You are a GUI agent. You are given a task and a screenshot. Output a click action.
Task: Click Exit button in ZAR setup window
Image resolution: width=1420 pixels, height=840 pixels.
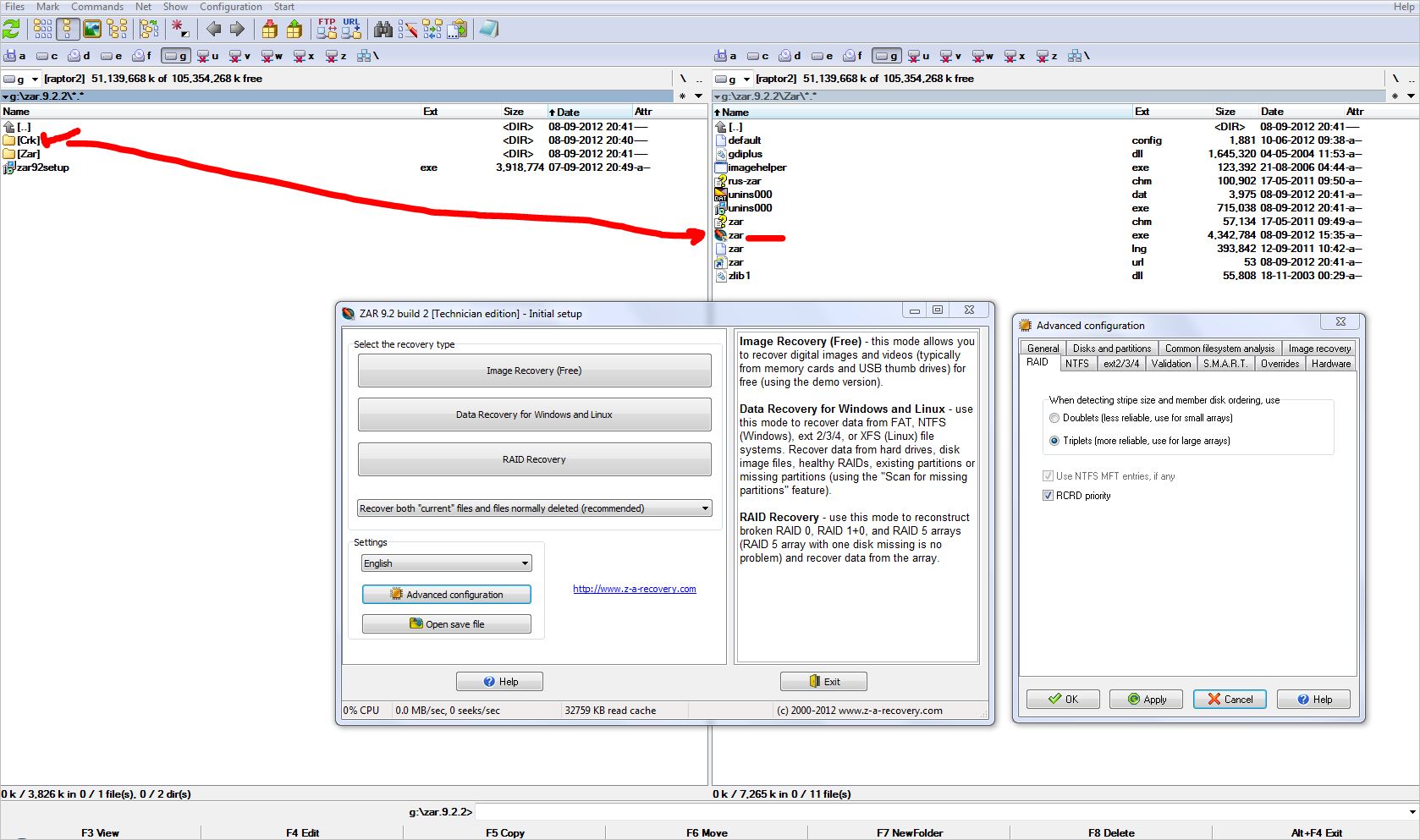(824, 682)
